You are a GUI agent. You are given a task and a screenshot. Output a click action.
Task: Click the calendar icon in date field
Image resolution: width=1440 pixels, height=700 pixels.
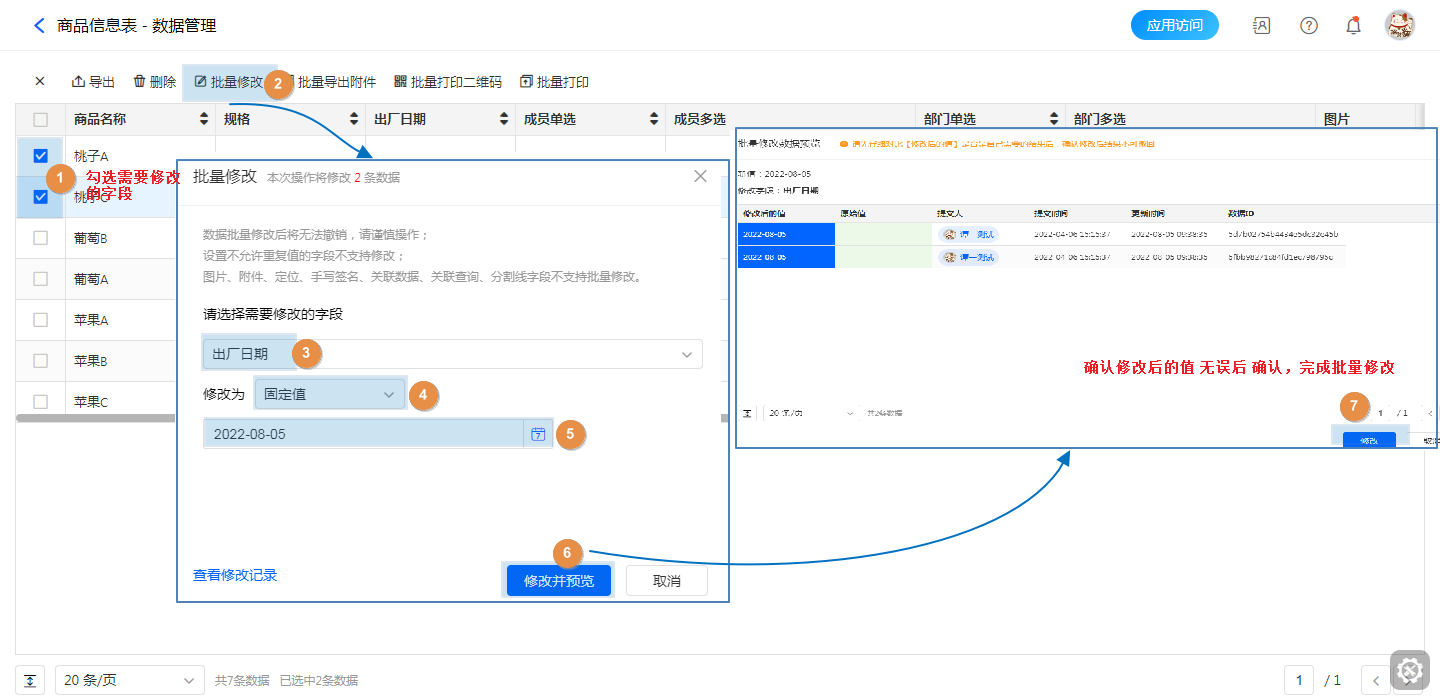(538, 434)
